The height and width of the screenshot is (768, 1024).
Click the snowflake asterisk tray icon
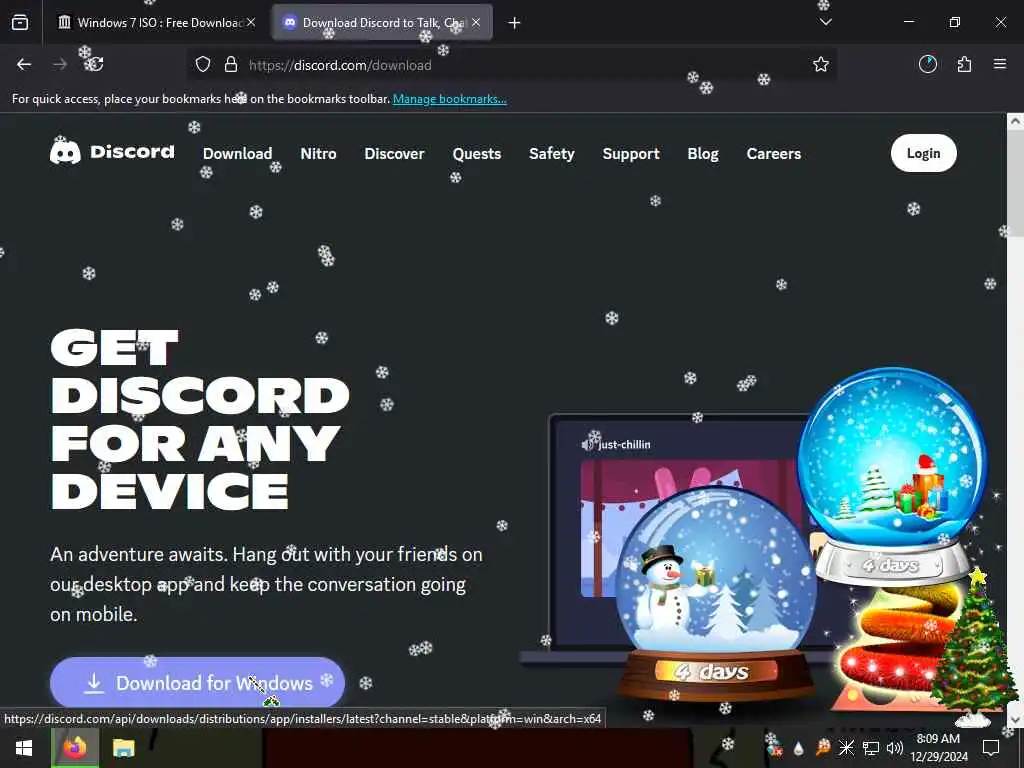pos(846,748)
